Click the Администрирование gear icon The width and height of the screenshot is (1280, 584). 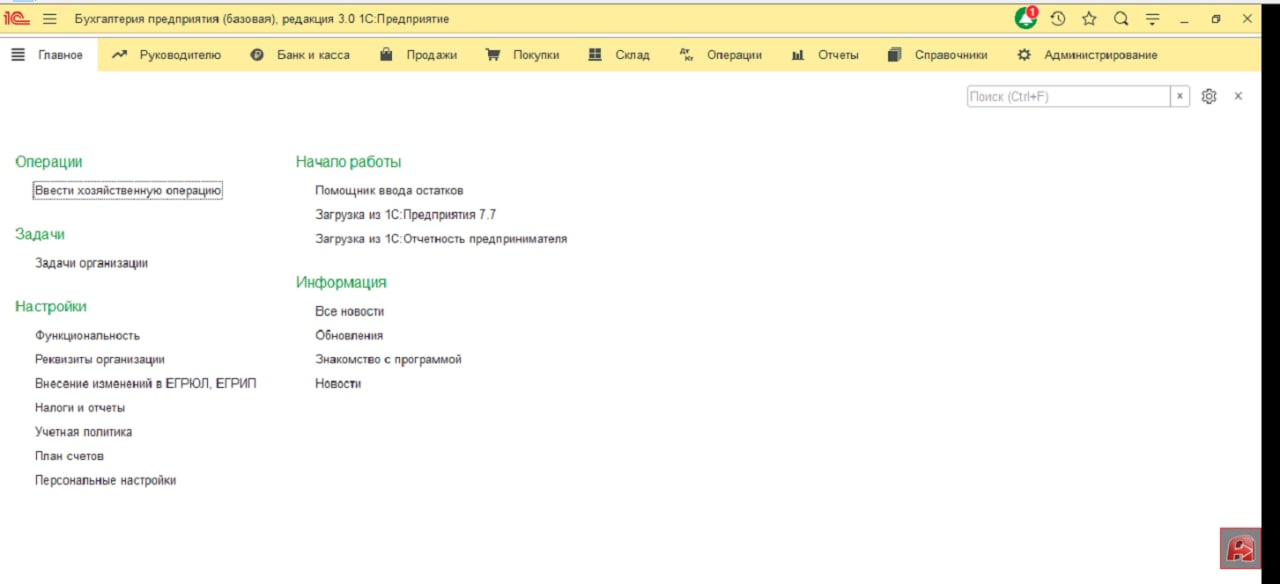(x=1024, y=55)
